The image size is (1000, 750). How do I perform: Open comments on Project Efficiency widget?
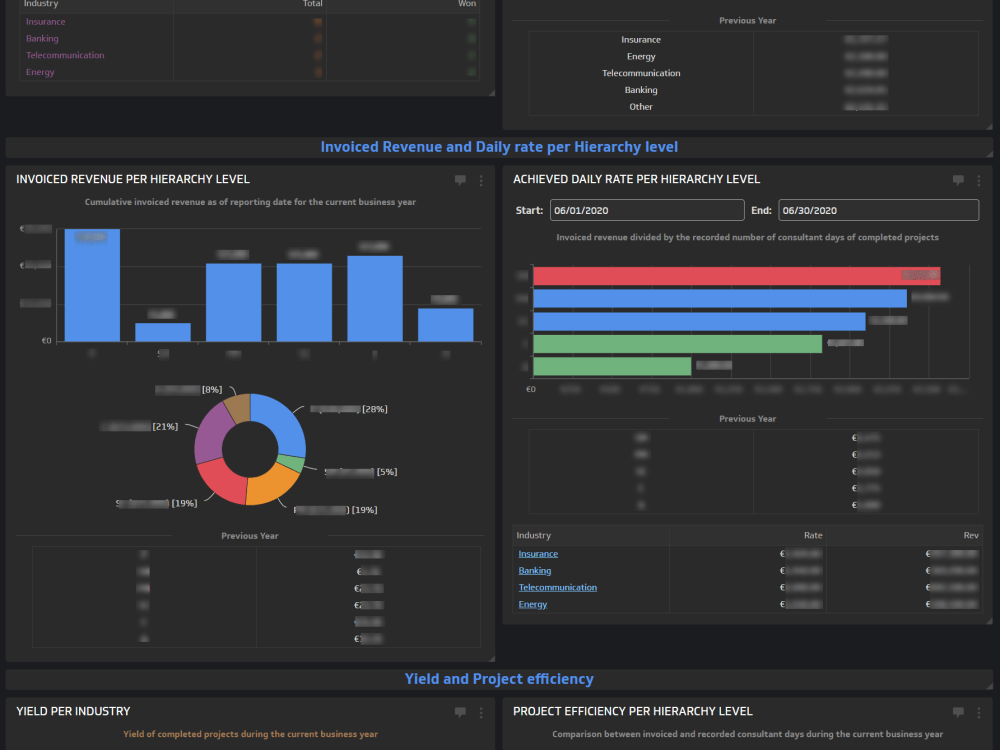pos(958,711)
